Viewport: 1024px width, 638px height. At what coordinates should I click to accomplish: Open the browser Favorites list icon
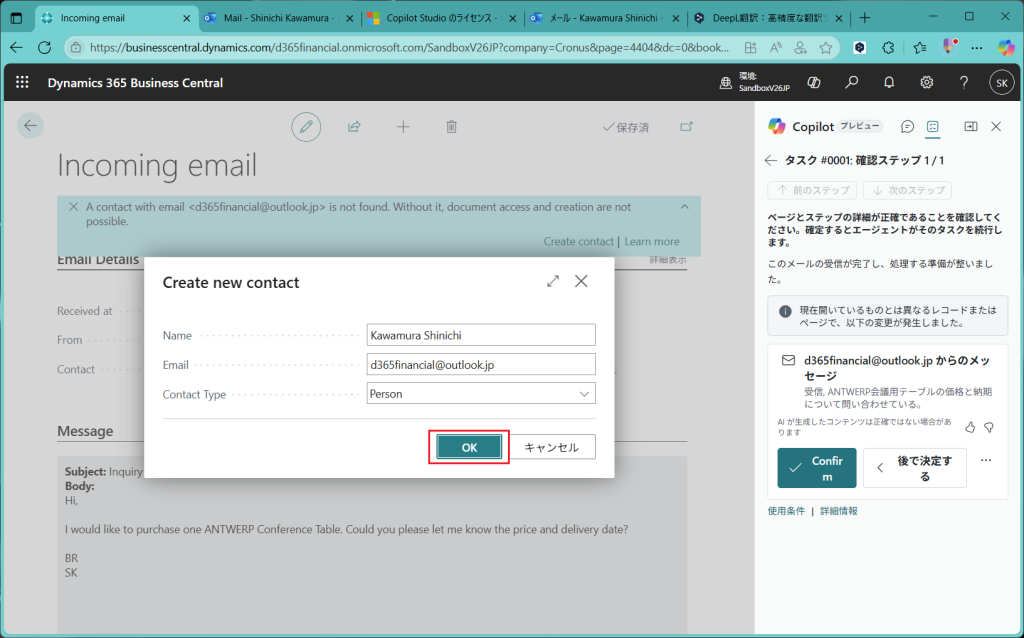(920, 47)
